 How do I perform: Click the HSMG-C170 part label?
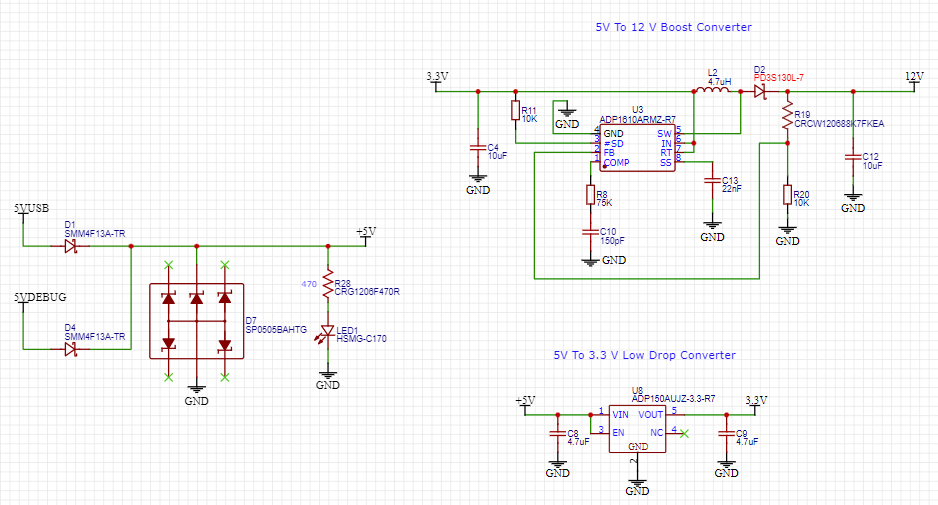[361, 339]
